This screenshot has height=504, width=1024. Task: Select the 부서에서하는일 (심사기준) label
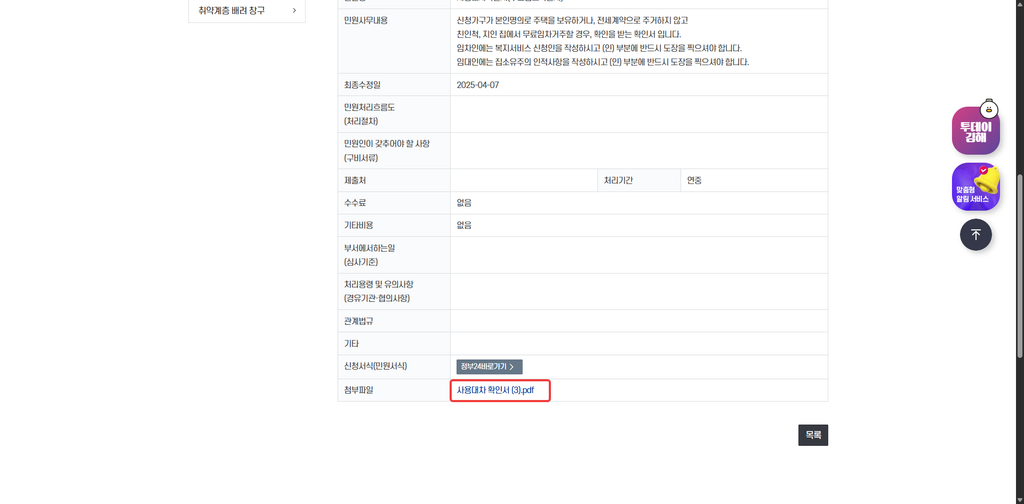[370, 255]
